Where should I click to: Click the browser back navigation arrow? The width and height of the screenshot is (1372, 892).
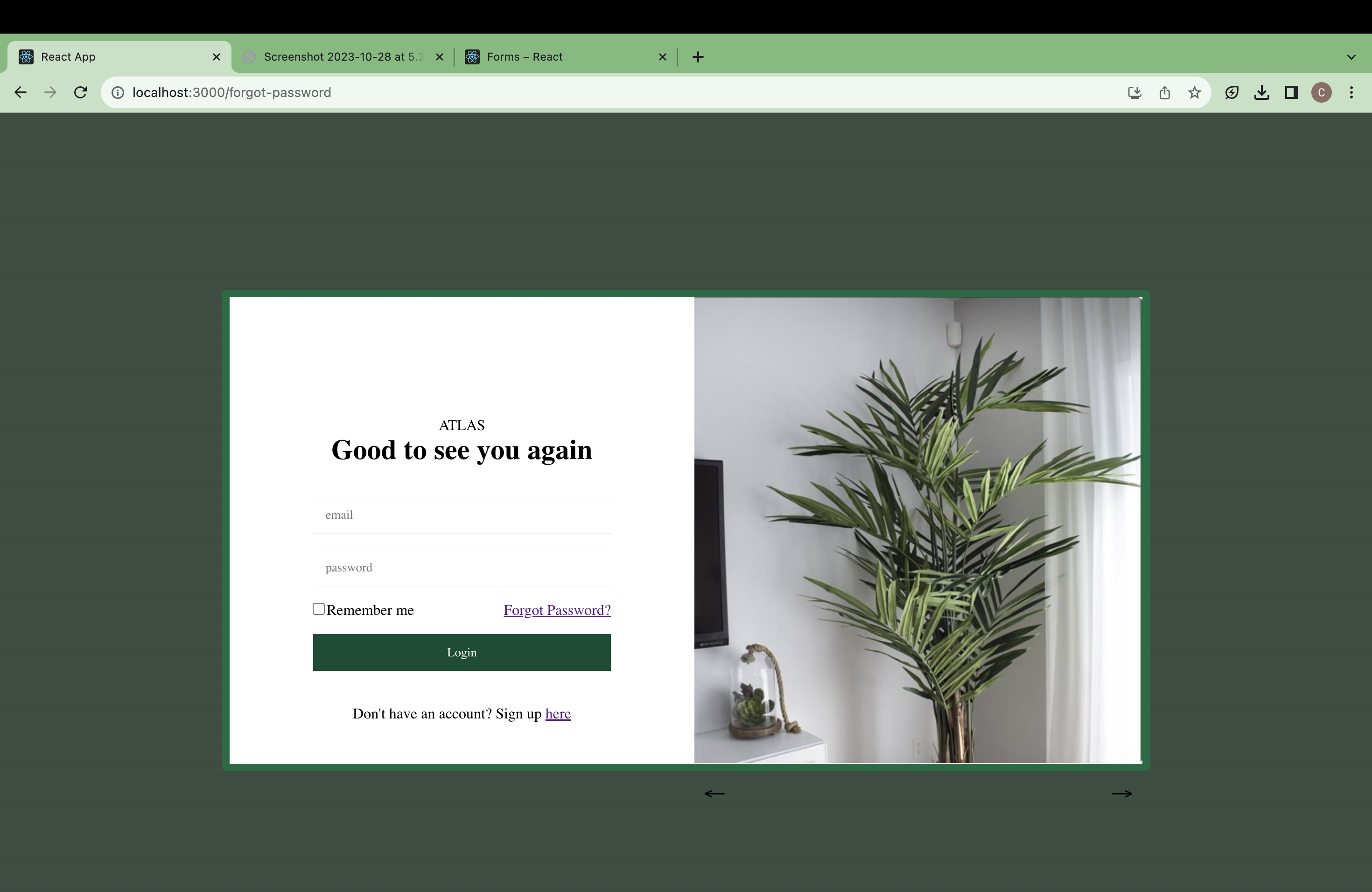click(20, 92)
